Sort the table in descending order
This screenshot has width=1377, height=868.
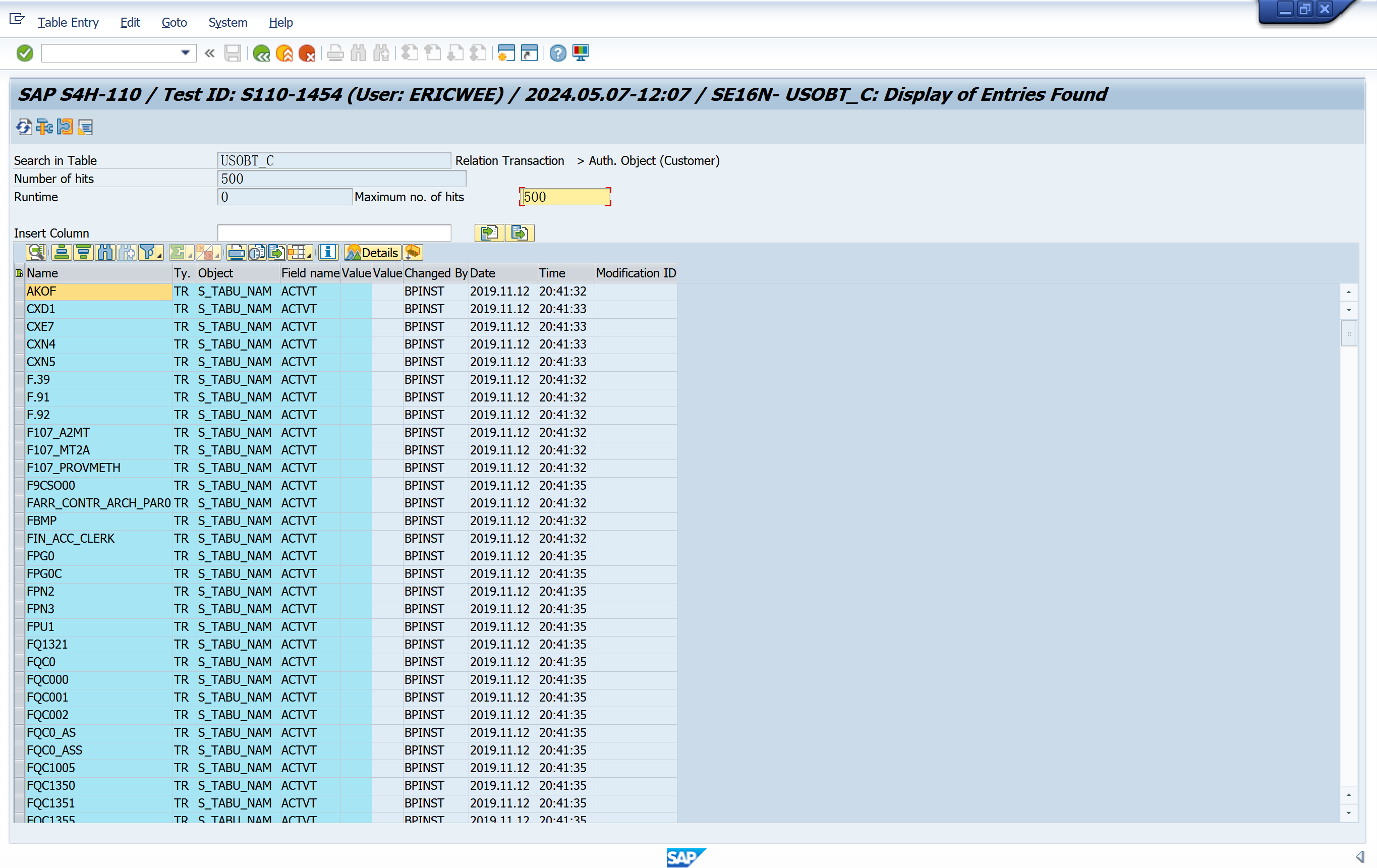pyautogui.click(x=84, y=252)
